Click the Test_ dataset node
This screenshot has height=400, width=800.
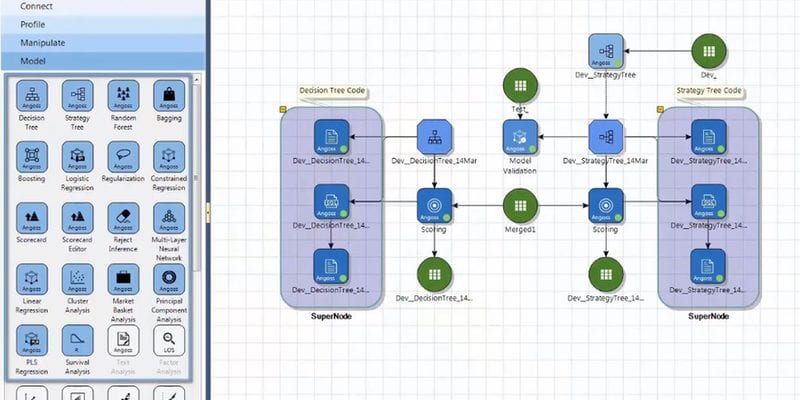click(520, 85)
